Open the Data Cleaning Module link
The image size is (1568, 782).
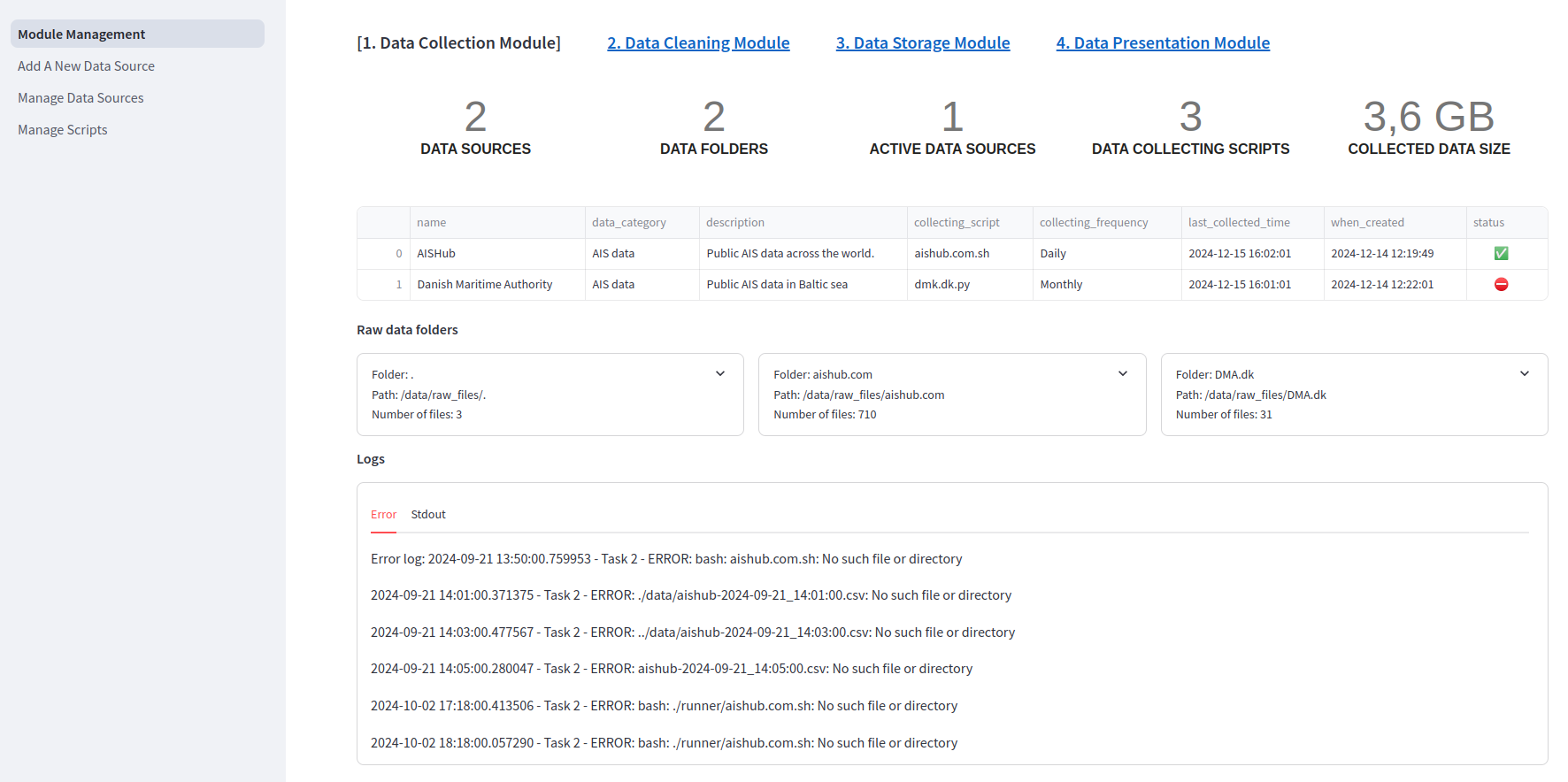698,43
